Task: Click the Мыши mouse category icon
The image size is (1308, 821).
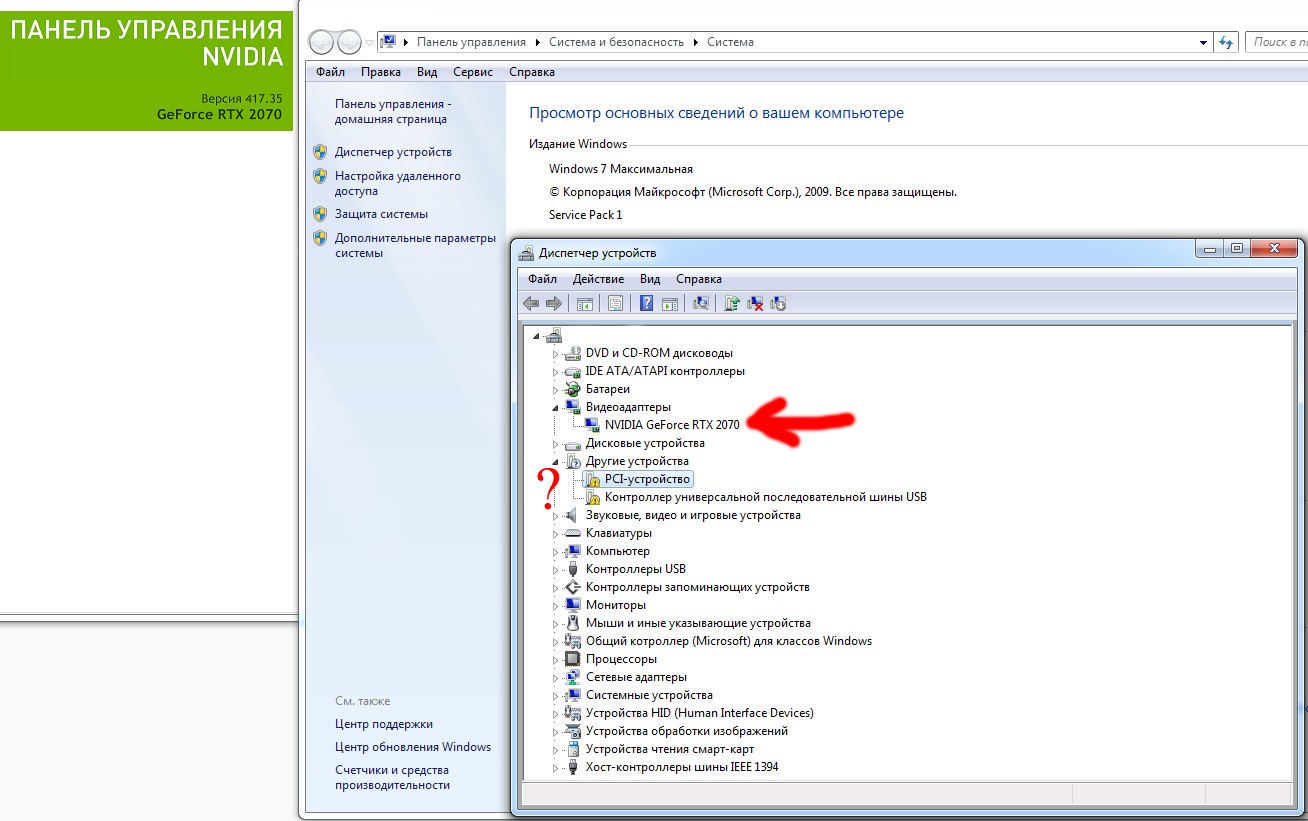Action: pyautogui.click(x=573, y=623)
